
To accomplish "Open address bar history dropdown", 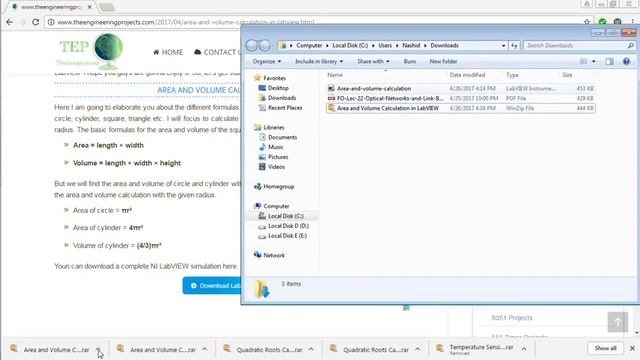I will tap(503, 45).
